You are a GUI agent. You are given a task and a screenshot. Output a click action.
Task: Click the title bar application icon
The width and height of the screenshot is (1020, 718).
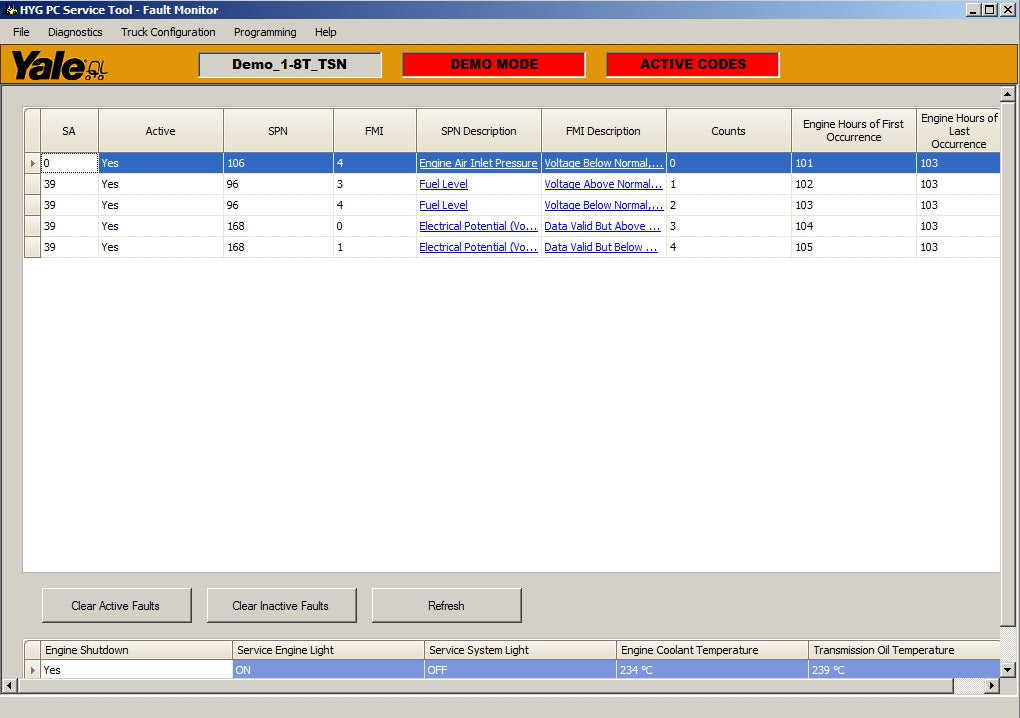[x=10, y=10]
